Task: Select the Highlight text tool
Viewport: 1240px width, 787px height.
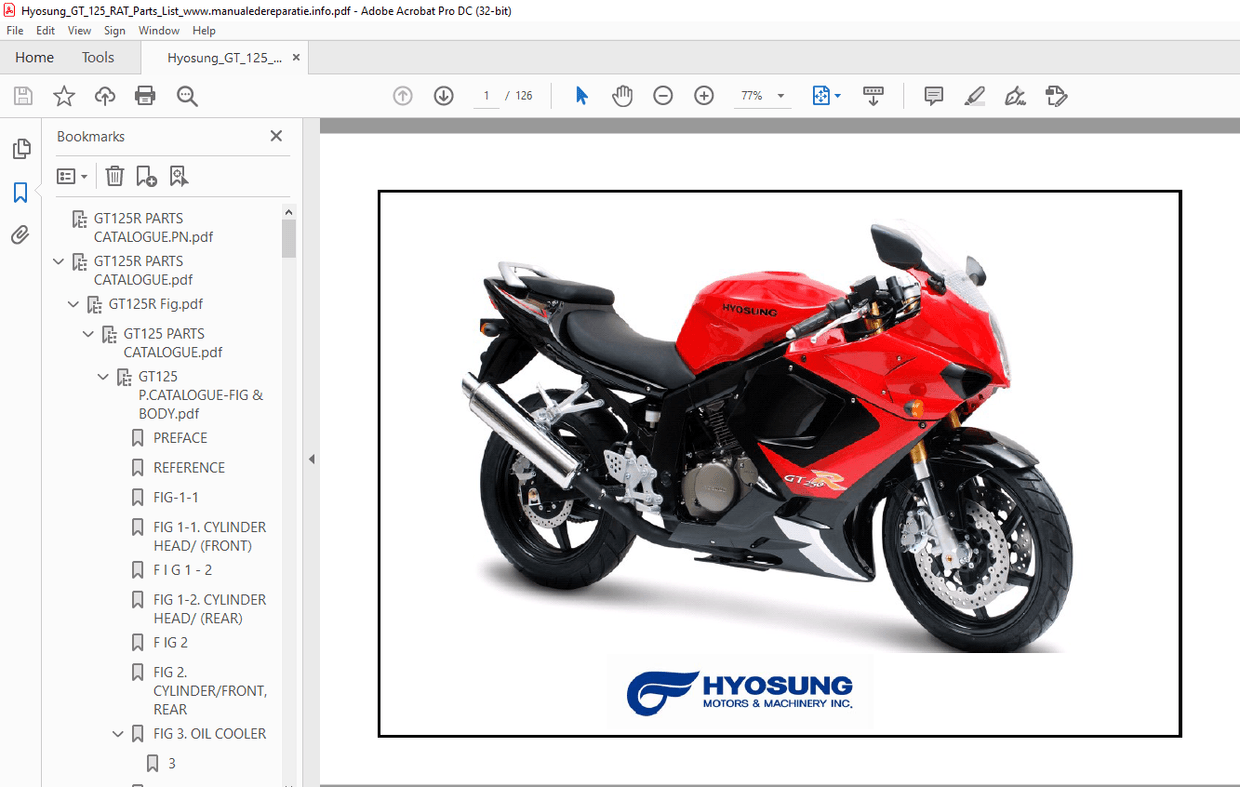Action: pyautogui.click(x=974, y=95)
